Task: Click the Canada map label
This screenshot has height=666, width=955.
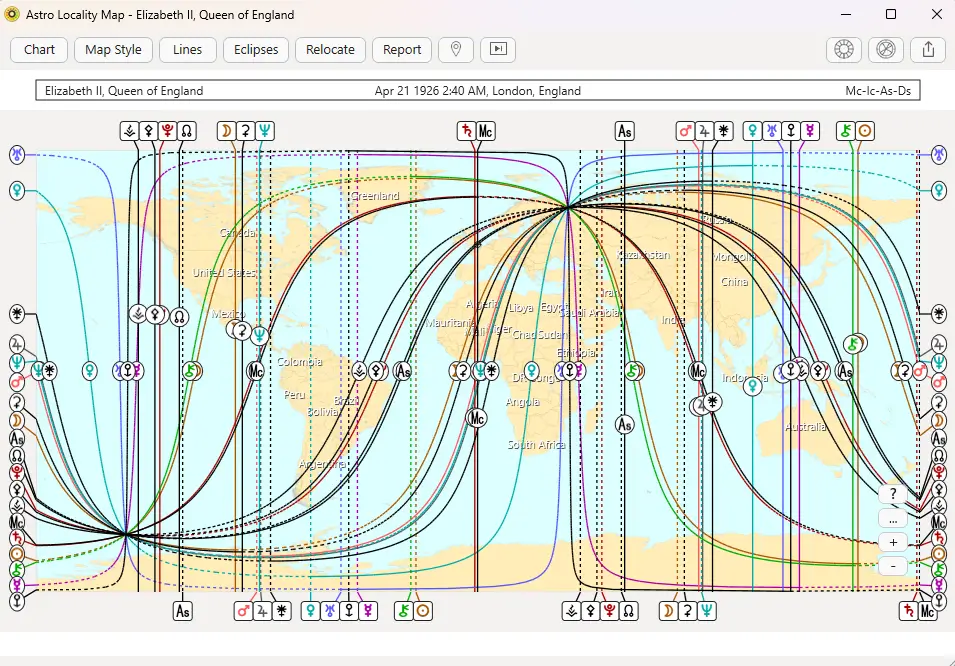Action: pyautogui.click(x=238, y=233)
